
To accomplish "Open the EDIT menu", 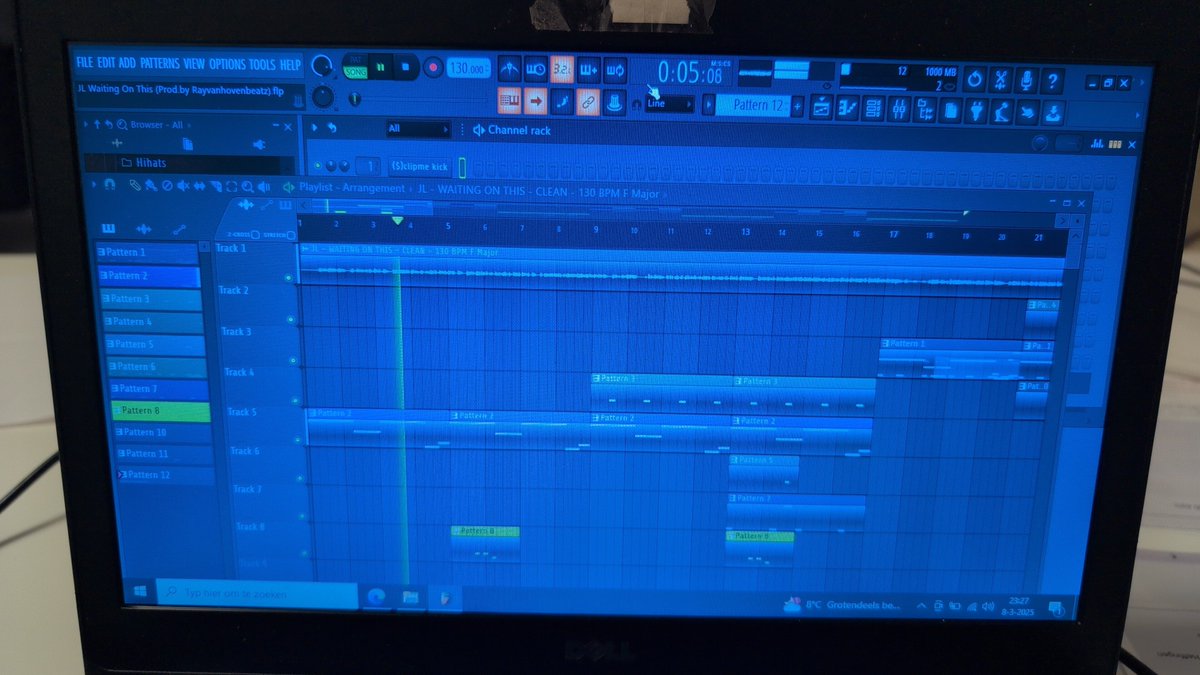I will pos(106,64).
